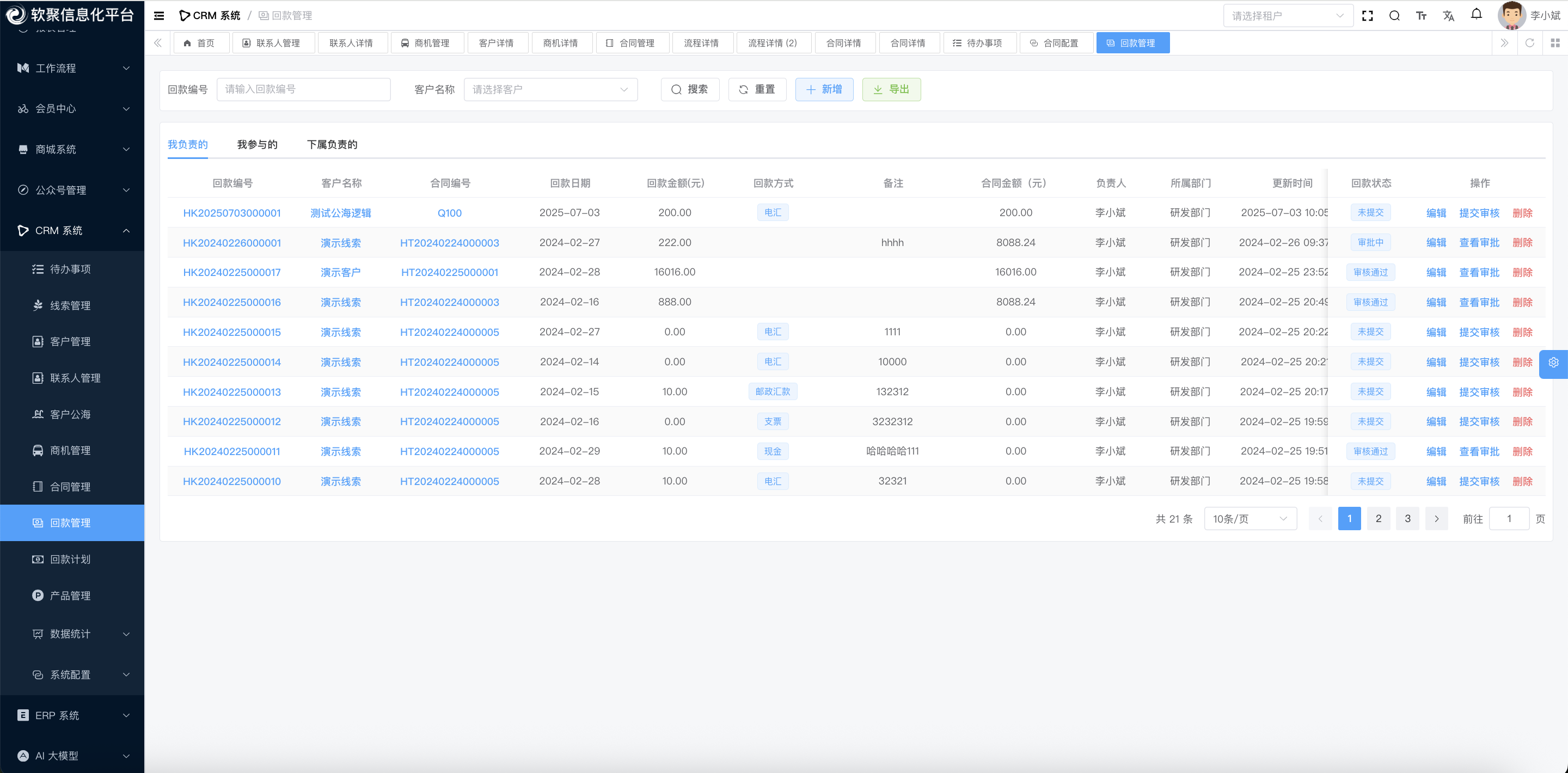Screen dimensions: 1568x773
Task: Open the font size setting icon
Action: click(1420, 16)
